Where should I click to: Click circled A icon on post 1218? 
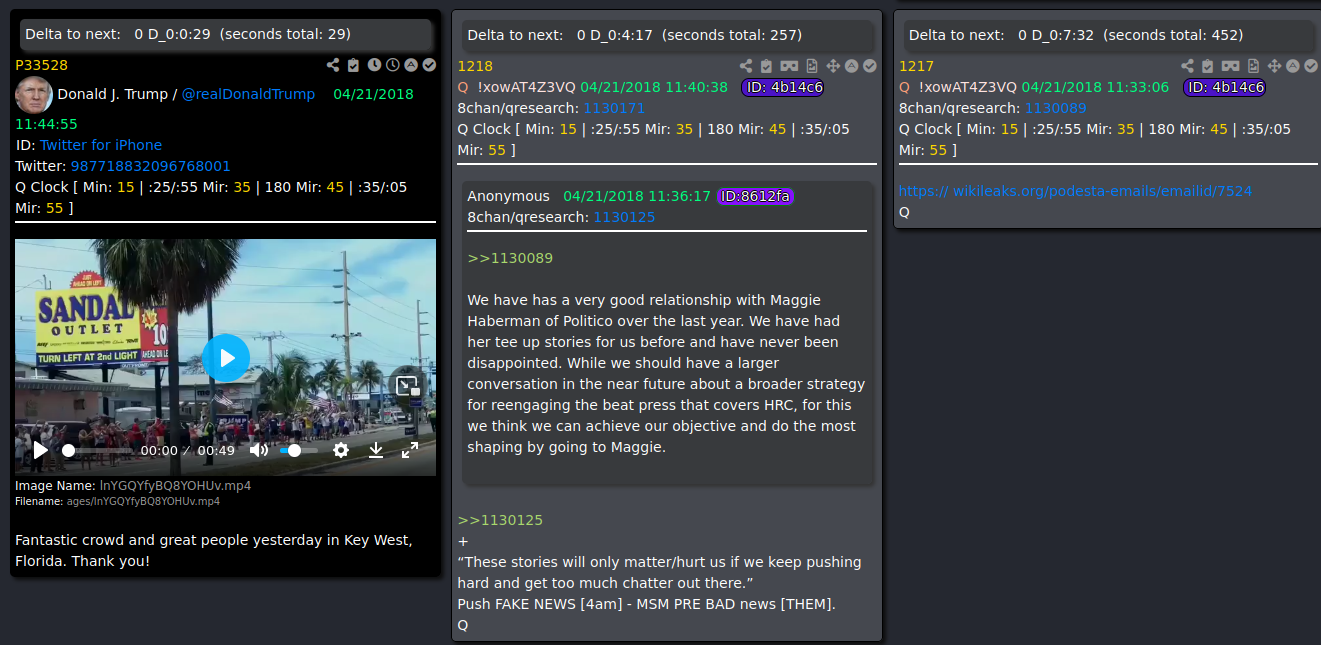pyautogui.click(x=852, y=66)
